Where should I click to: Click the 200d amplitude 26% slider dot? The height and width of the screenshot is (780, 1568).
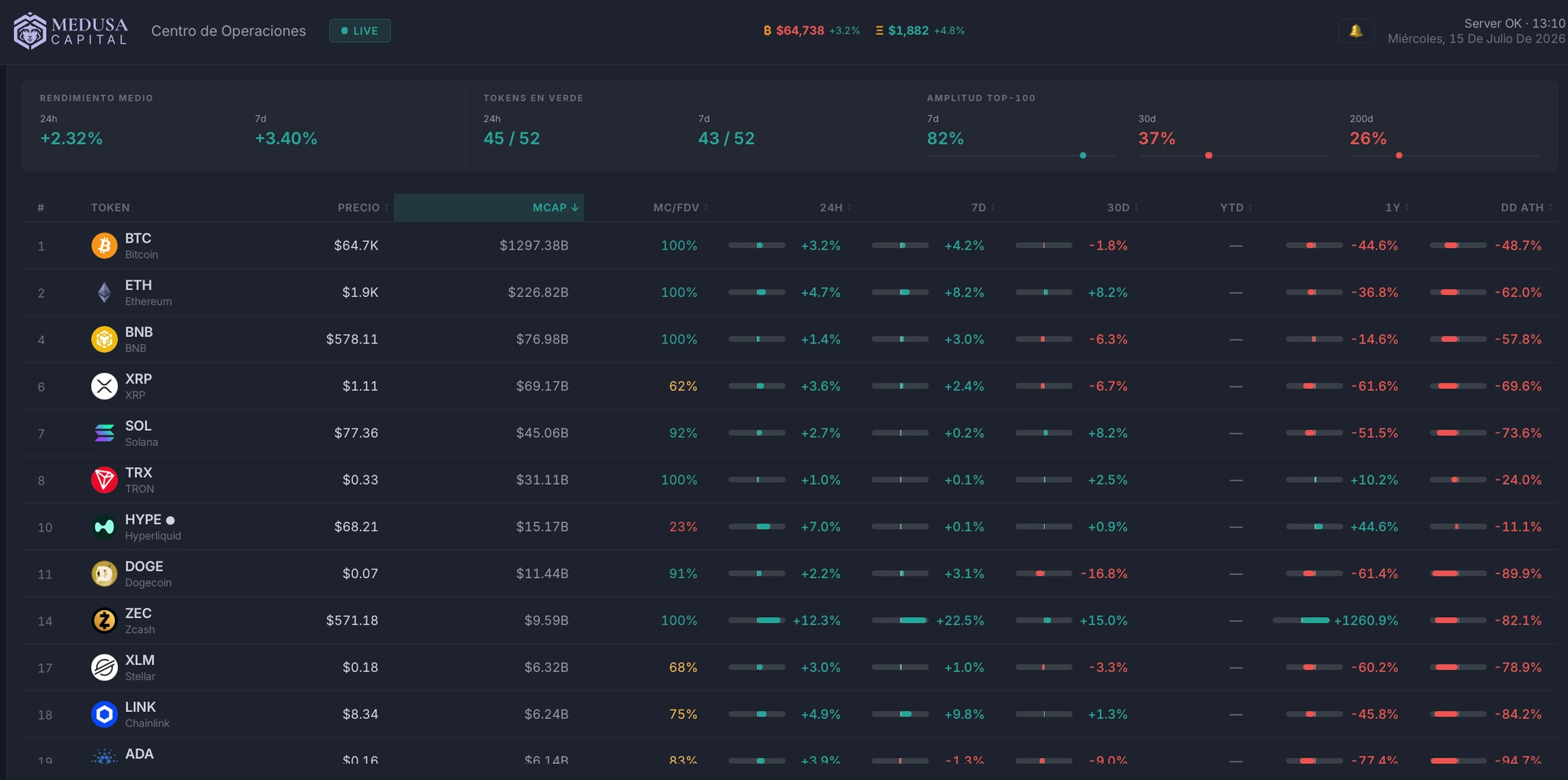tap(1399, 155)
